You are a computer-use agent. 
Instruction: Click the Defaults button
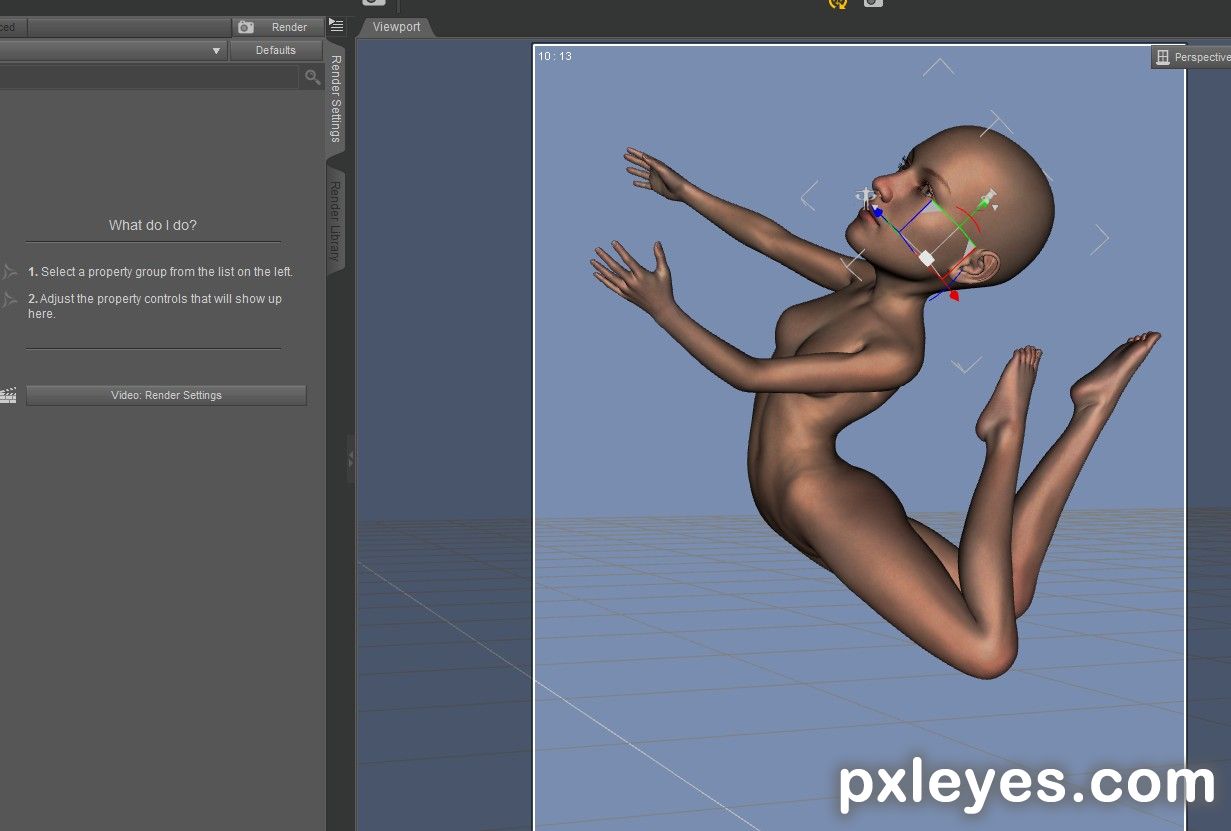pos(276,50)
